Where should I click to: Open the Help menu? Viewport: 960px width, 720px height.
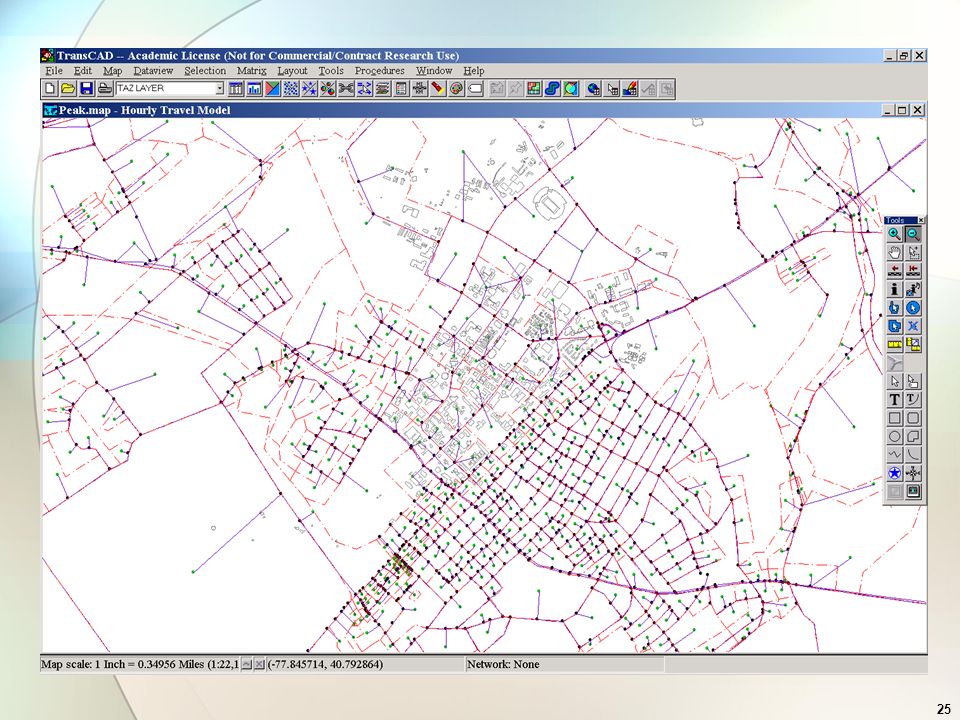pos(473,71)
